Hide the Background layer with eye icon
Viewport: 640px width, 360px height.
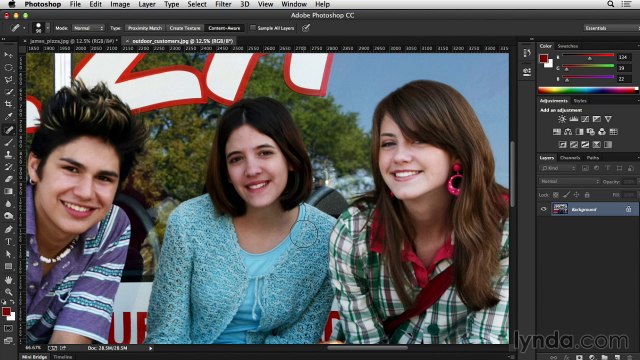coord(544,209)
